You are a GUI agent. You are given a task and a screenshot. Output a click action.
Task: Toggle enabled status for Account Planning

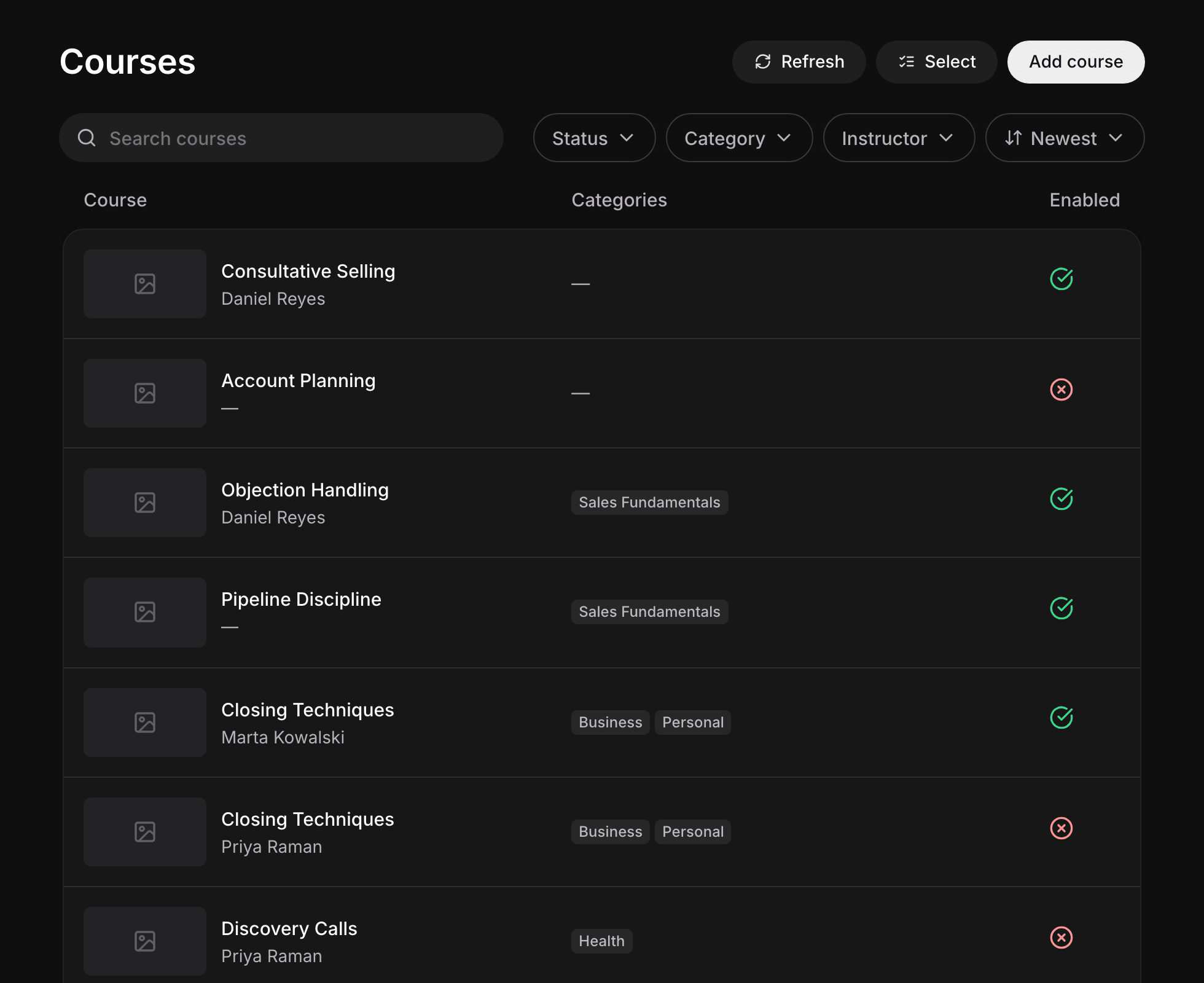pyautogui.click(x=1061, y=390)
